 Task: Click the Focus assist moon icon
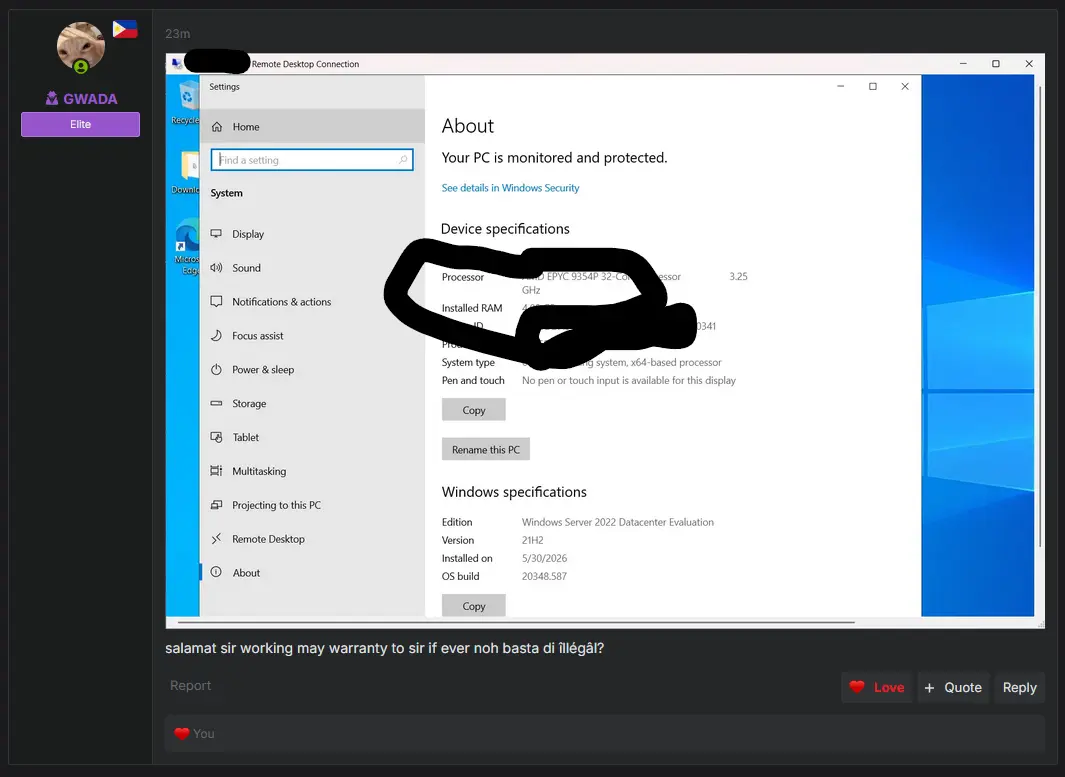point(216,336)
